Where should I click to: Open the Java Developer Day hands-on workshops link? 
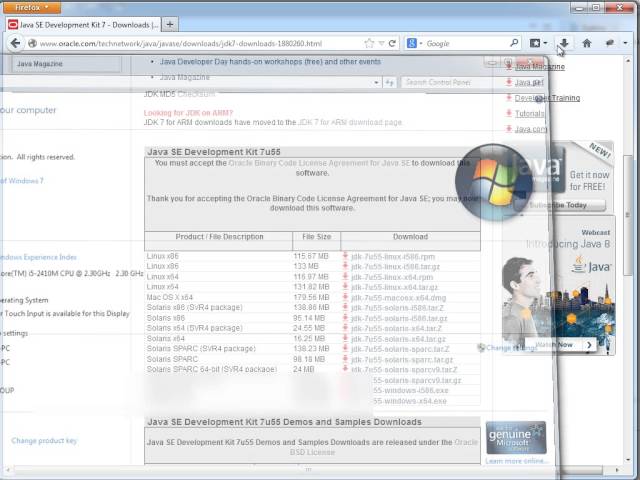[x=270, y=62]
